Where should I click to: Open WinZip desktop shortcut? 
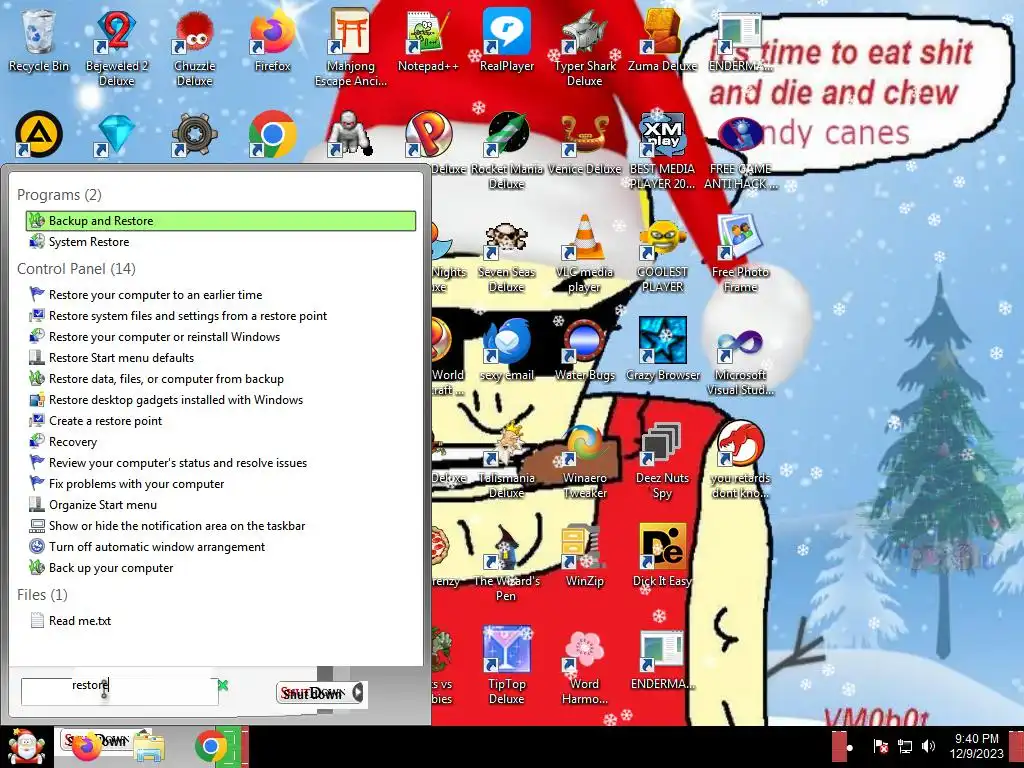584,555
